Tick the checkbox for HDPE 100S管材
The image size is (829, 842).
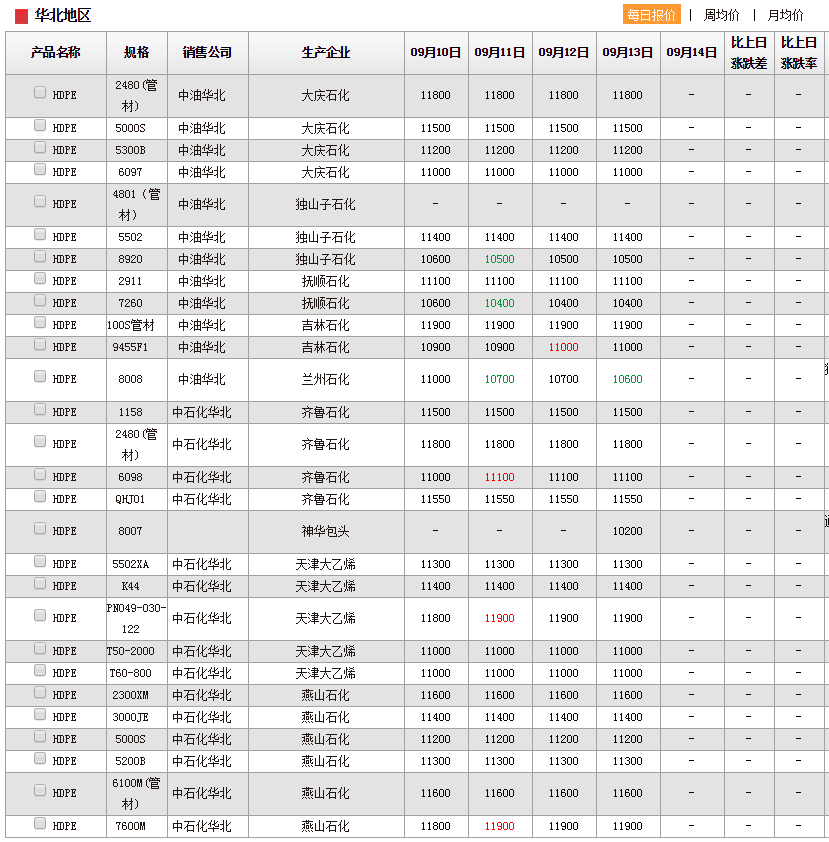coord(40,322)
